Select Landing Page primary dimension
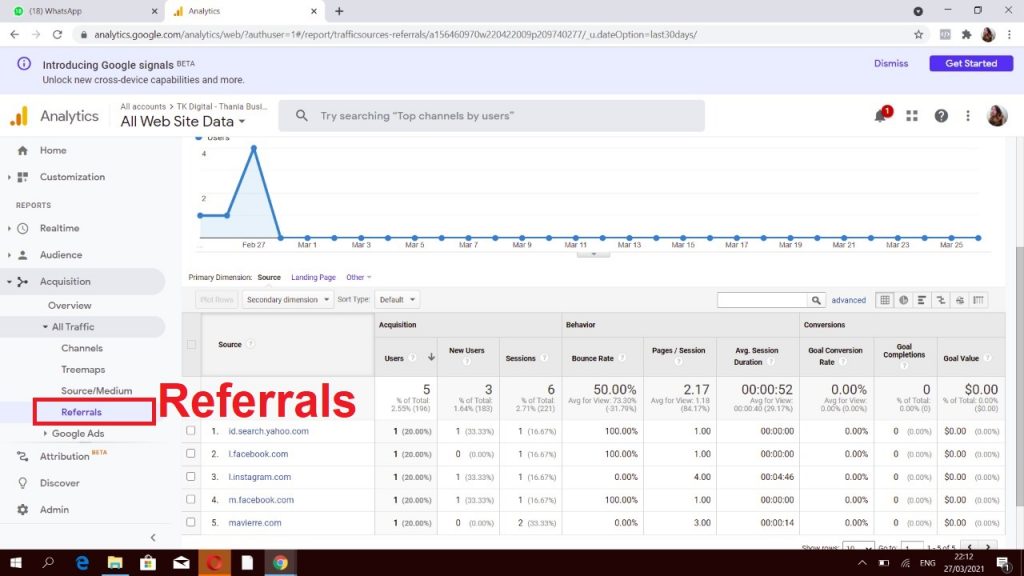The width and height of the screenshot is (1024, 576). (313, 277)
